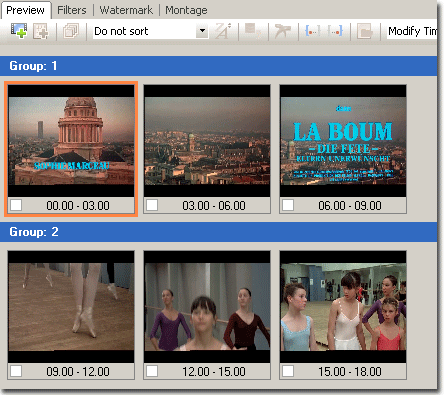This screenshot has width=444, height=395.
Task: Switch to the Preview tab
Action: [x=25, y=10]
